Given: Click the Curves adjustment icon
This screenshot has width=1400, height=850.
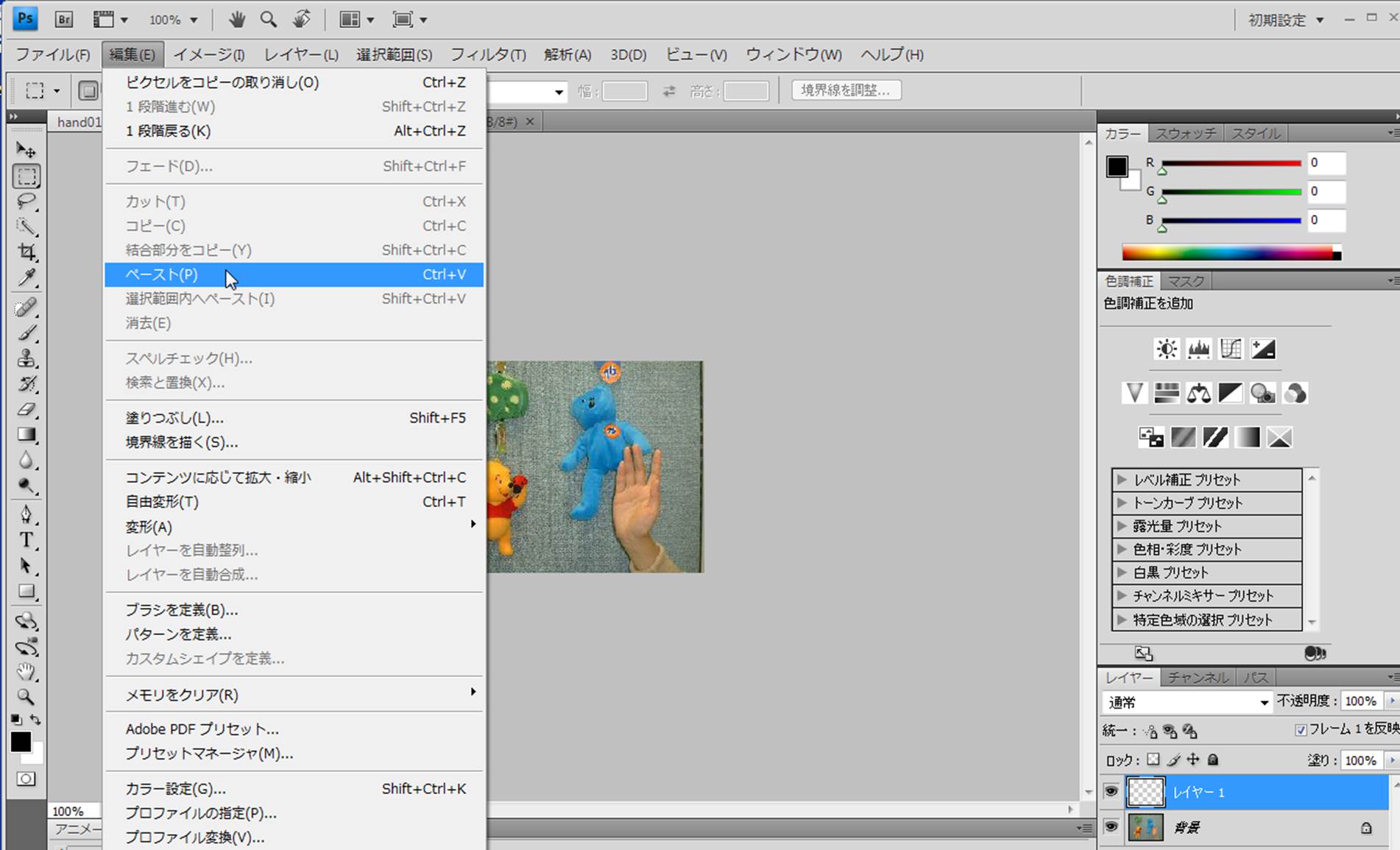Looking at the screenshot, I should [x=1231, y=349].
